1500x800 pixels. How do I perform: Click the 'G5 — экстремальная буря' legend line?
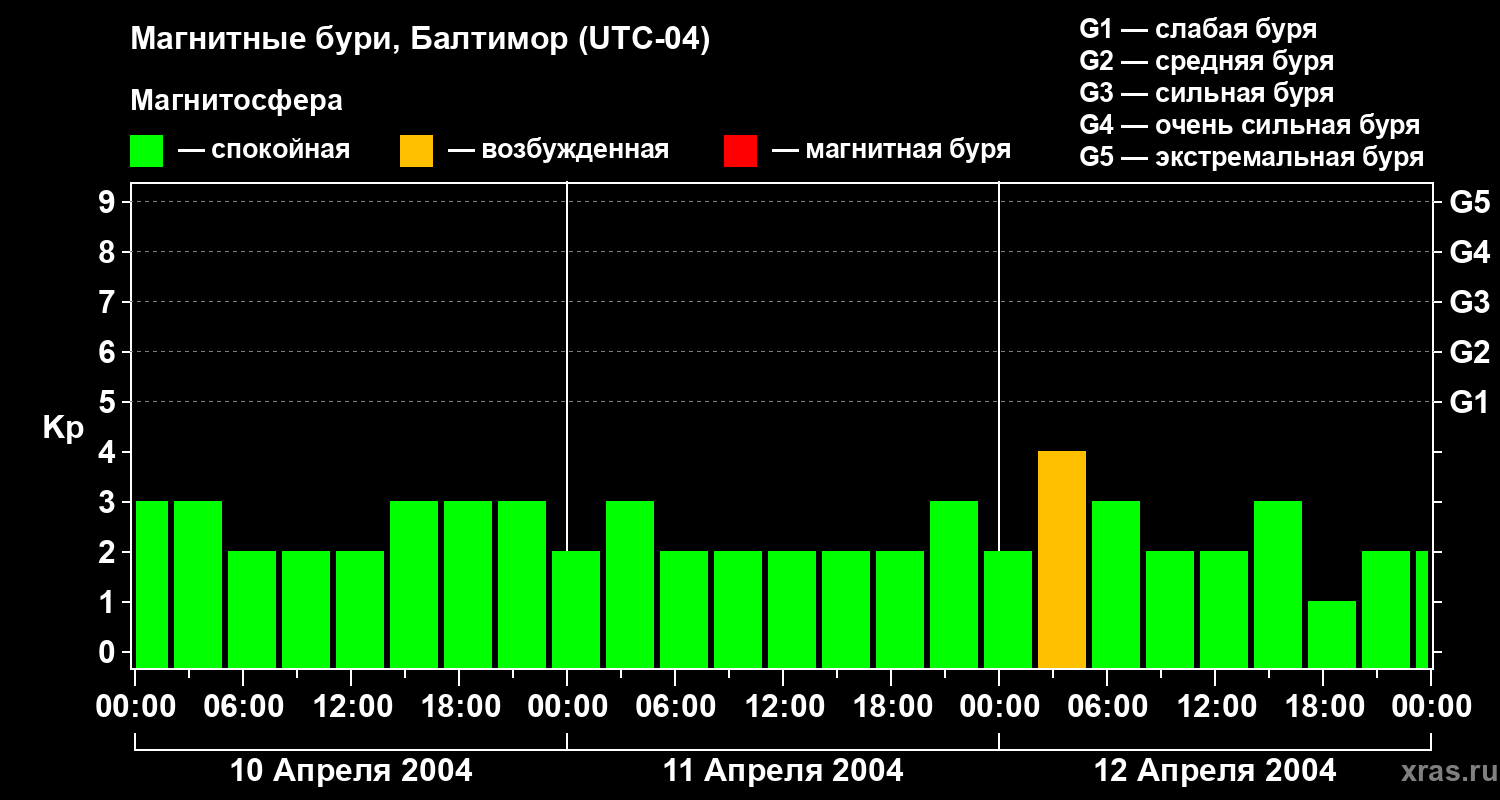coord(1252,157)
